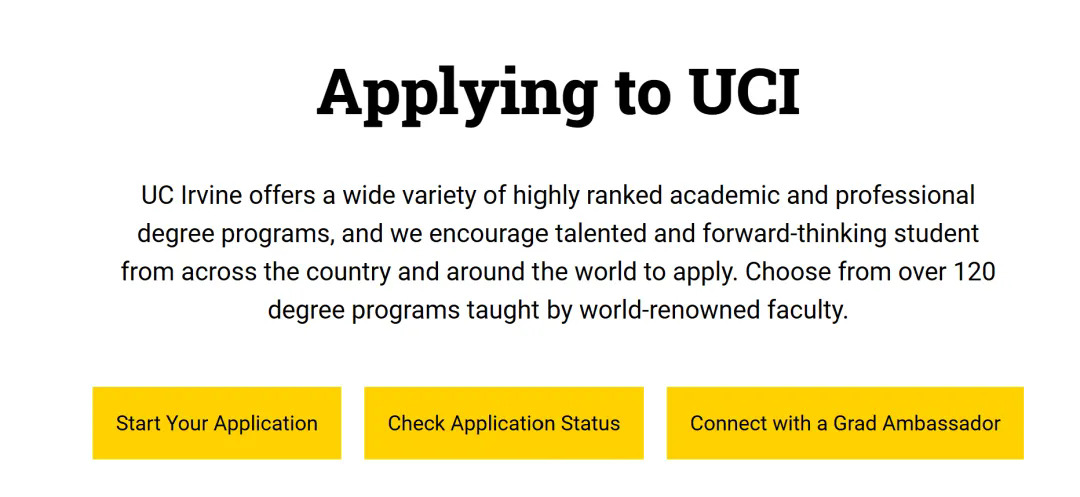The width and height of the screenshot is (1080, 497).
Task: Click the "Applying to UCI" heading
Action: point(558,92)
